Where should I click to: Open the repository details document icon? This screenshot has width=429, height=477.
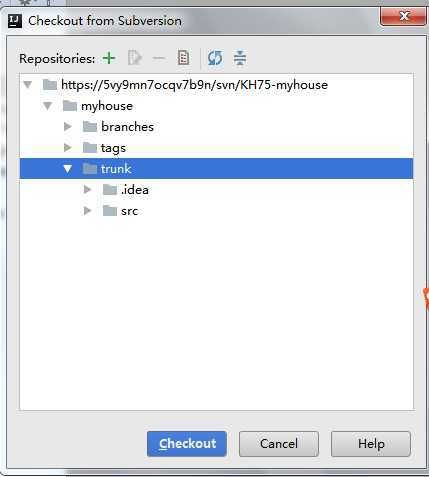coord(183,58)
